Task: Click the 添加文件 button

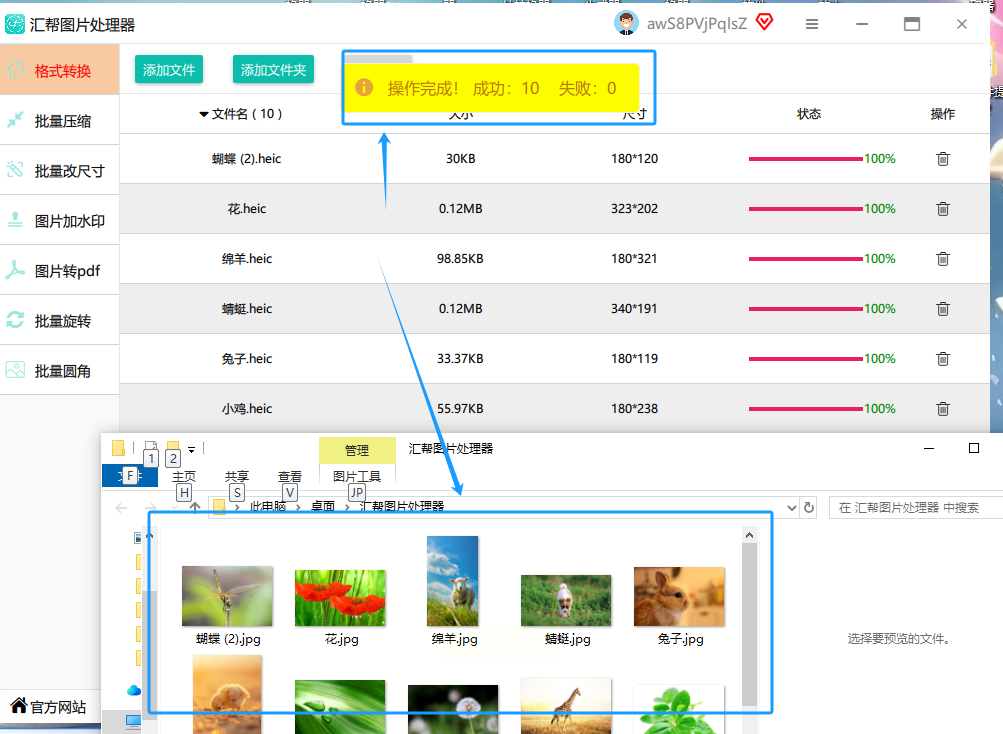Action: (x=169, y=70)
